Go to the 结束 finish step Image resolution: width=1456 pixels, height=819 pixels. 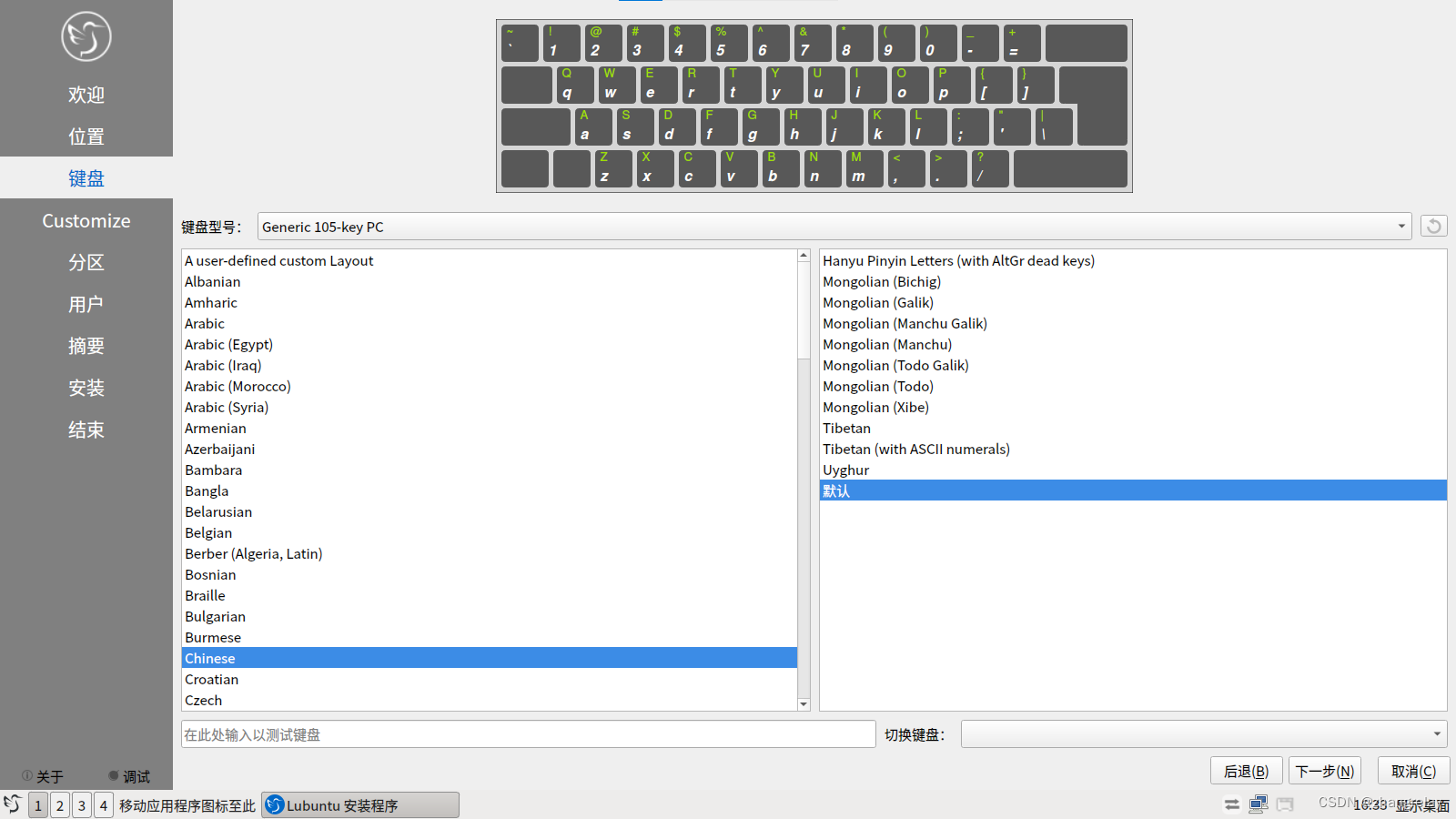86,430
